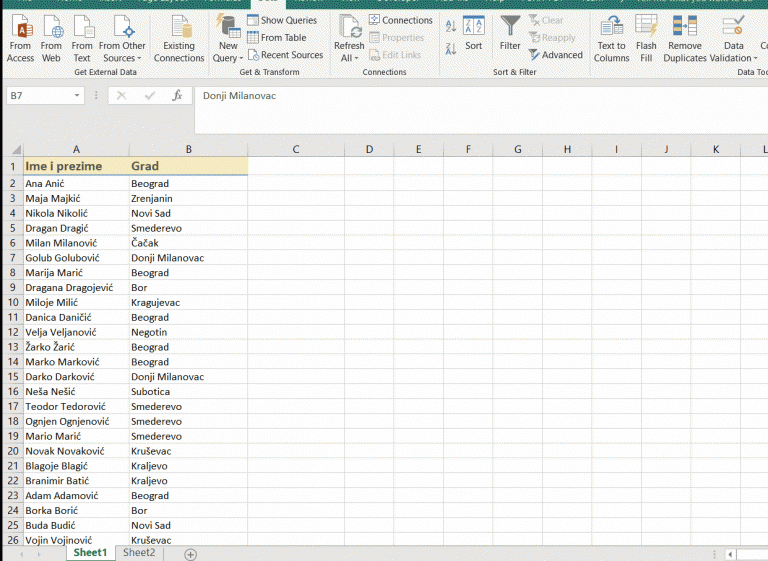
Task: Select cell containing Ana Anić
Action: point(76,184)
